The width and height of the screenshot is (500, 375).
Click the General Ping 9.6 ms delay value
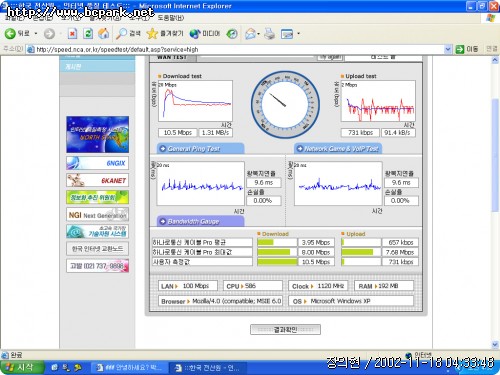[264, 182]
